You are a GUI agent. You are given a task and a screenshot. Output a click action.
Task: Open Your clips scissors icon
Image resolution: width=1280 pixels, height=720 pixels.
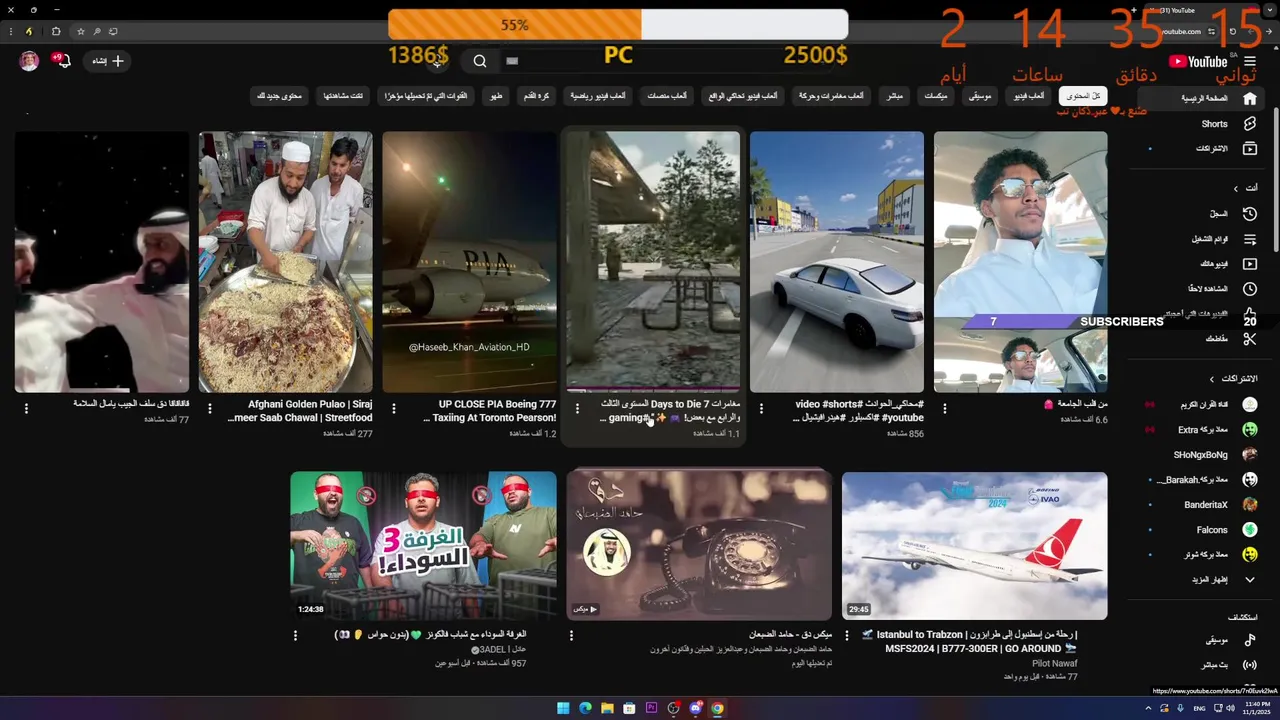[1249, 339]
